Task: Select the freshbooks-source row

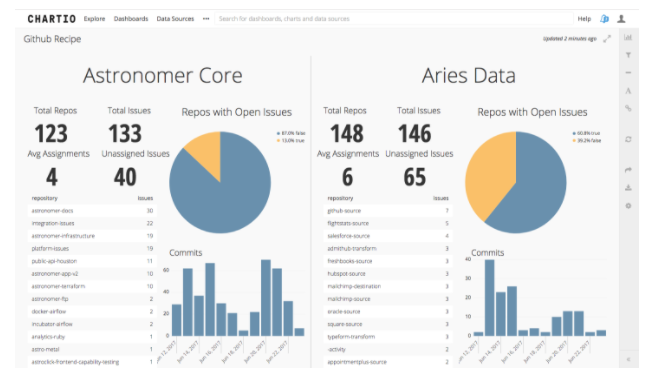Action: [388, 261]
